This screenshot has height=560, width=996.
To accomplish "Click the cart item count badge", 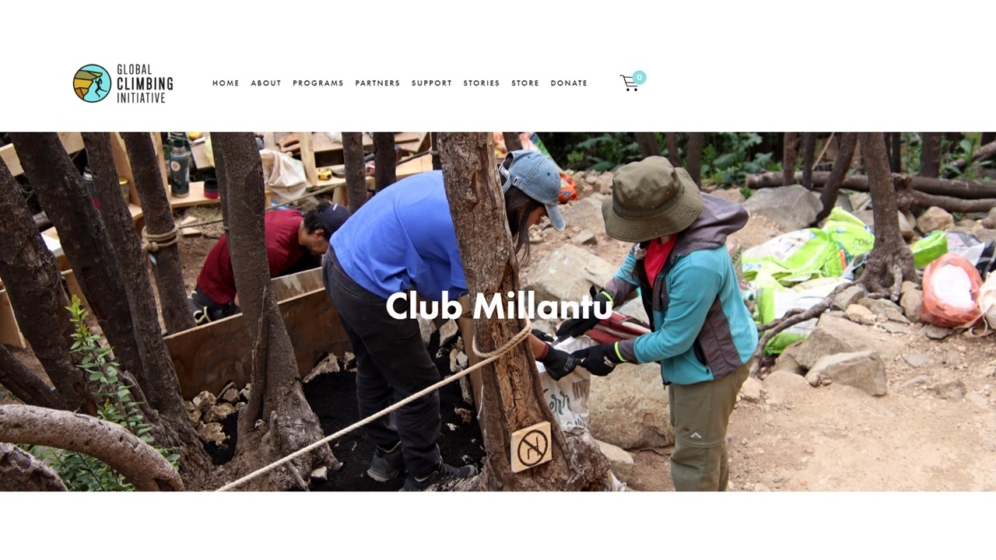I will 639,77.
